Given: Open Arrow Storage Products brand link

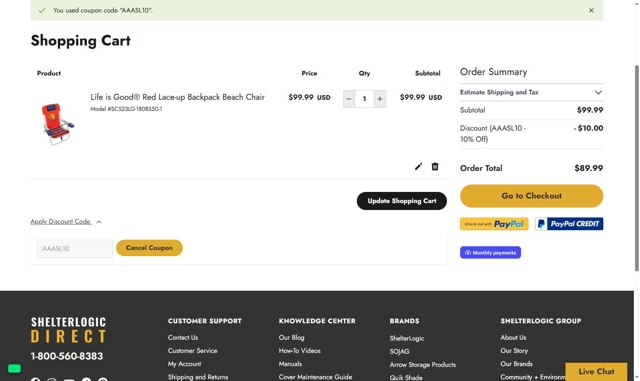Looking at the screenshot, I should coord(422,365).
